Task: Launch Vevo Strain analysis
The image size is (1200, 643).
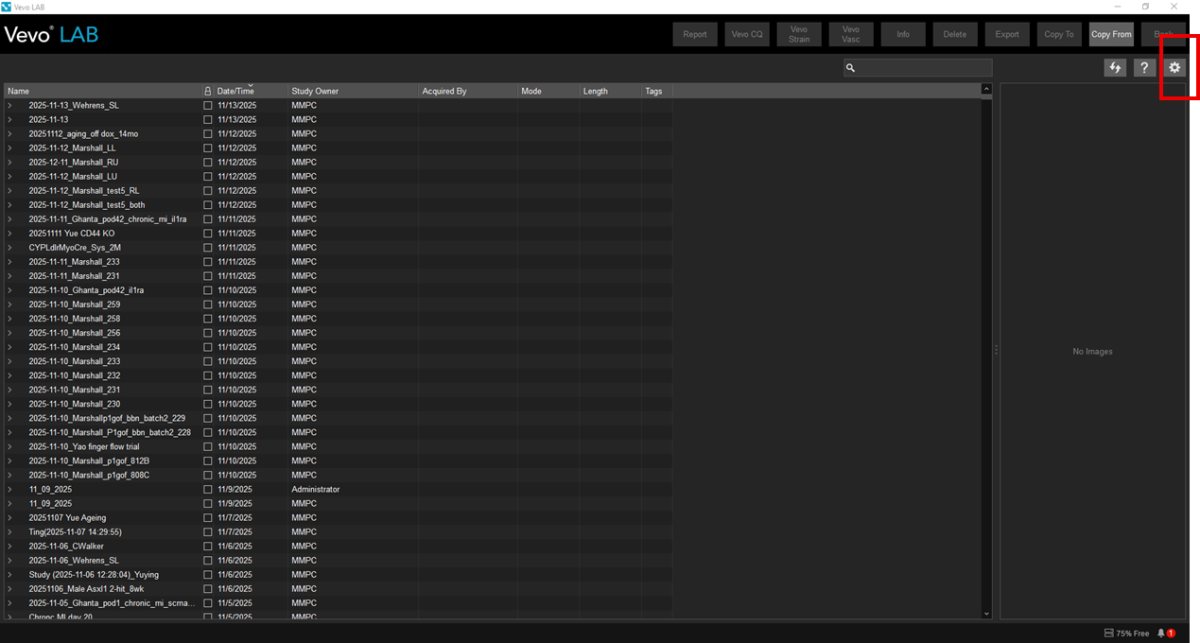Action: (x=799, y=34)
